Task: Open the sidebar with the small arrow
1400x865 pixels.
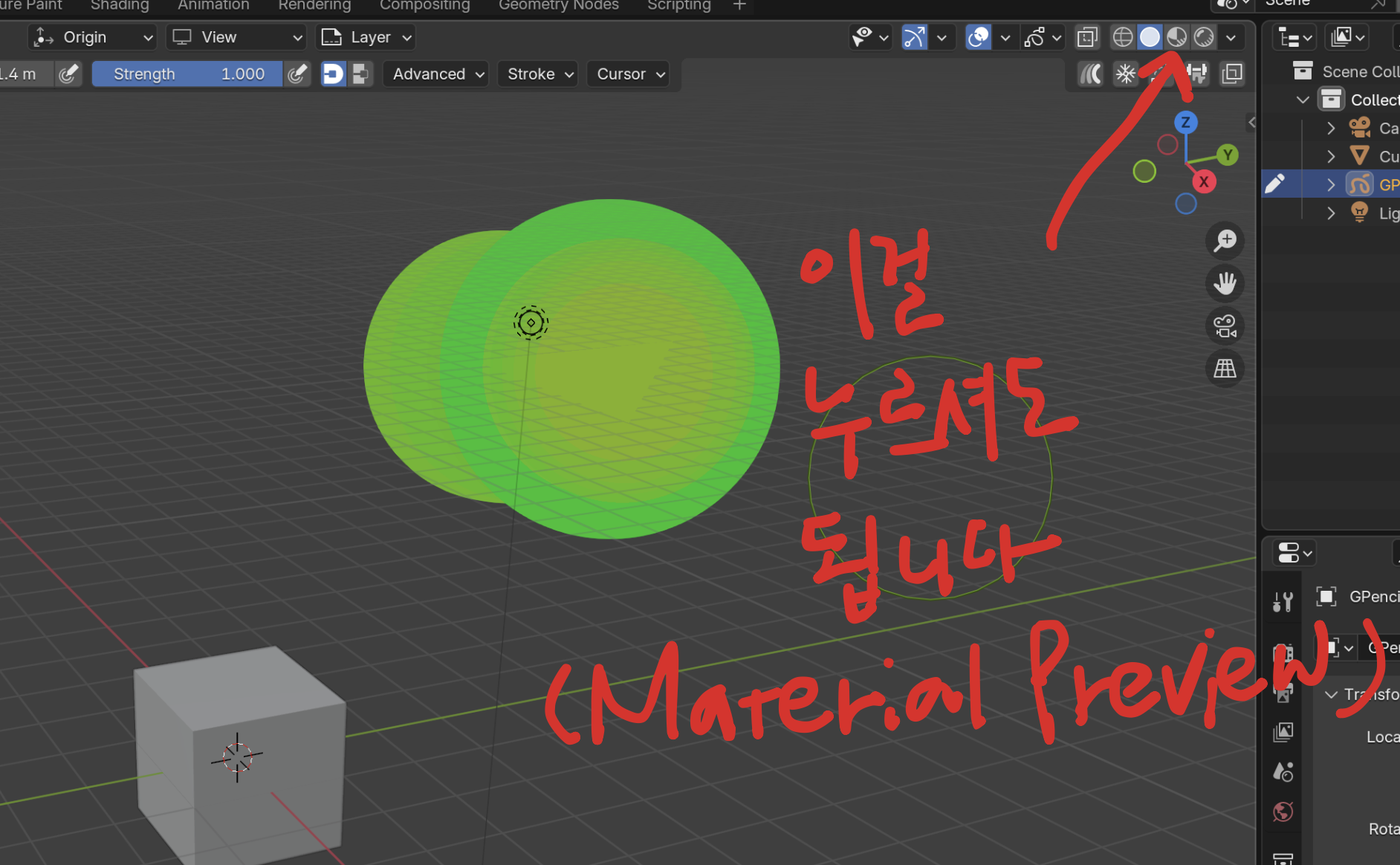Action: pos(1251,122)
